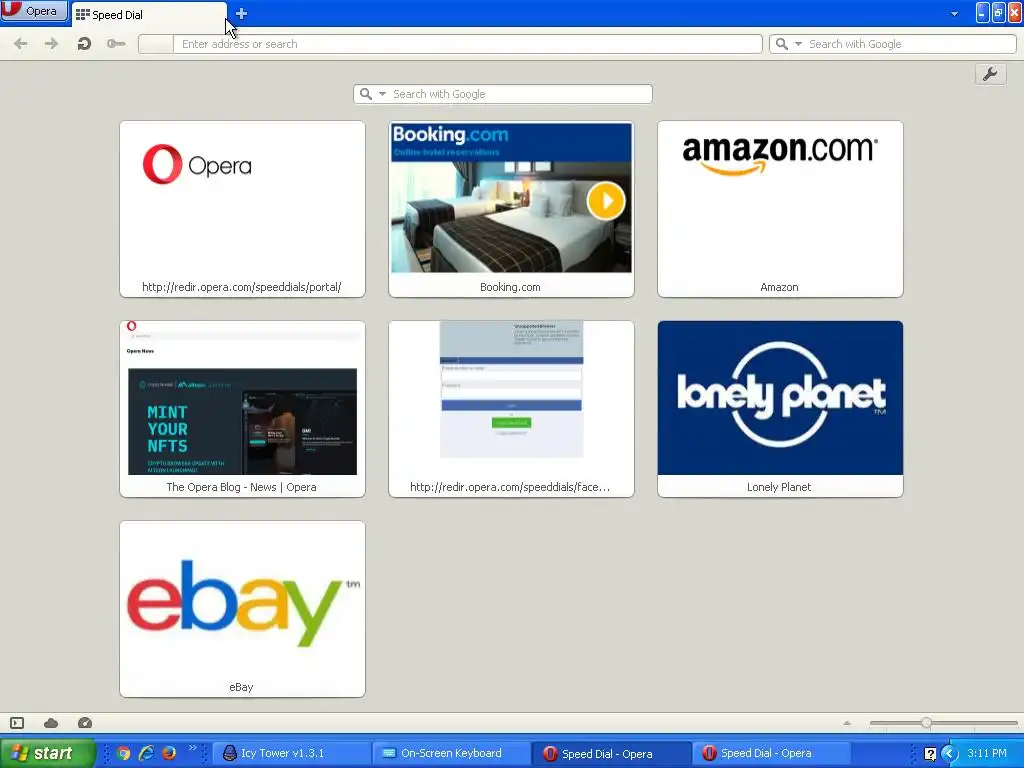Reload the page with refresh icon
1024x768 pixels.
[x=84, y=44]
